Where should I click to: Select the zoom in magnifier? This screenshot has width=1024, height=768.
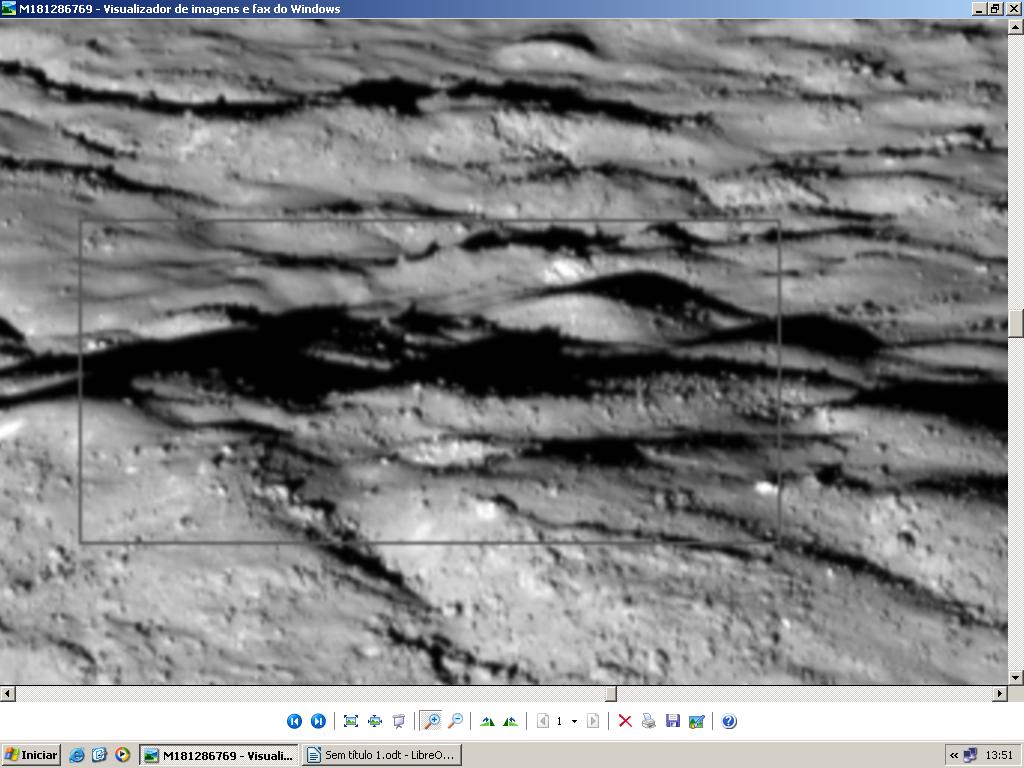(431, 721)
